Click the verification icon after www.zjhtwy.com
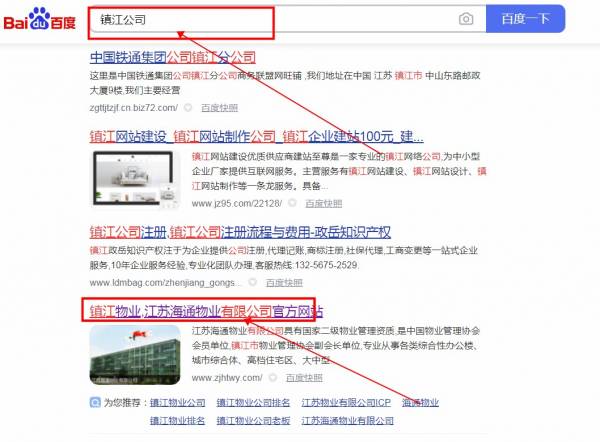600x442 pixels. coord(273,377)
